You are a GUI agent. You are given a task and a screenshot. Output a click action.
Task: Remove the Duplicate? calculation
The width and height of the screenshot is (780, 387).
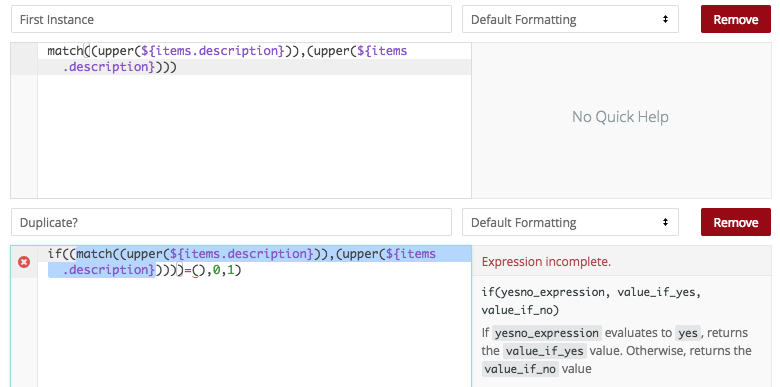[x=736, y=222]
